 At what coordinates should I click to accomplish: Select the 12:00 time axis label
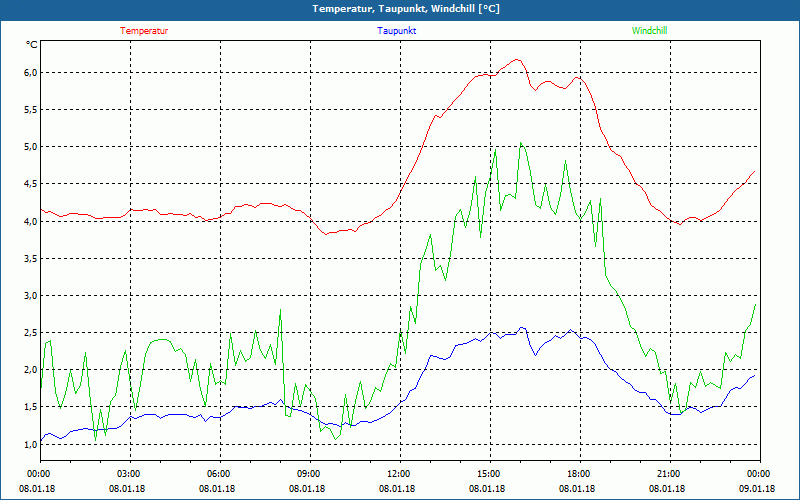(x=398, y=474)
